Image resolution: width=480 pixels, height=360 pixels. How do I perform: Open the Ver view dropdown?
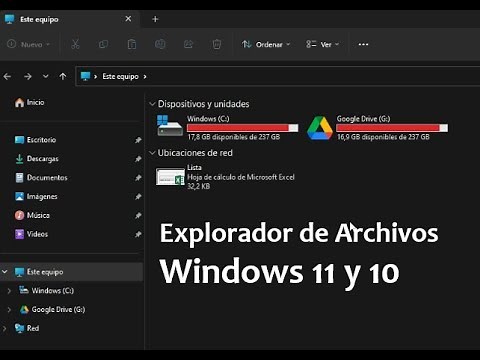(x=322, y=44)
